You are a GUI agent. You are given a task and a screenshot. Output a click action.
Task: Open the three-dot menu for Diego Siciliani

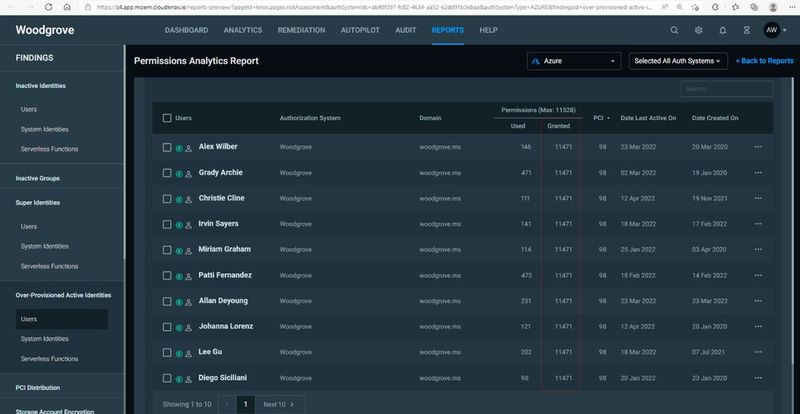point(758,379)
